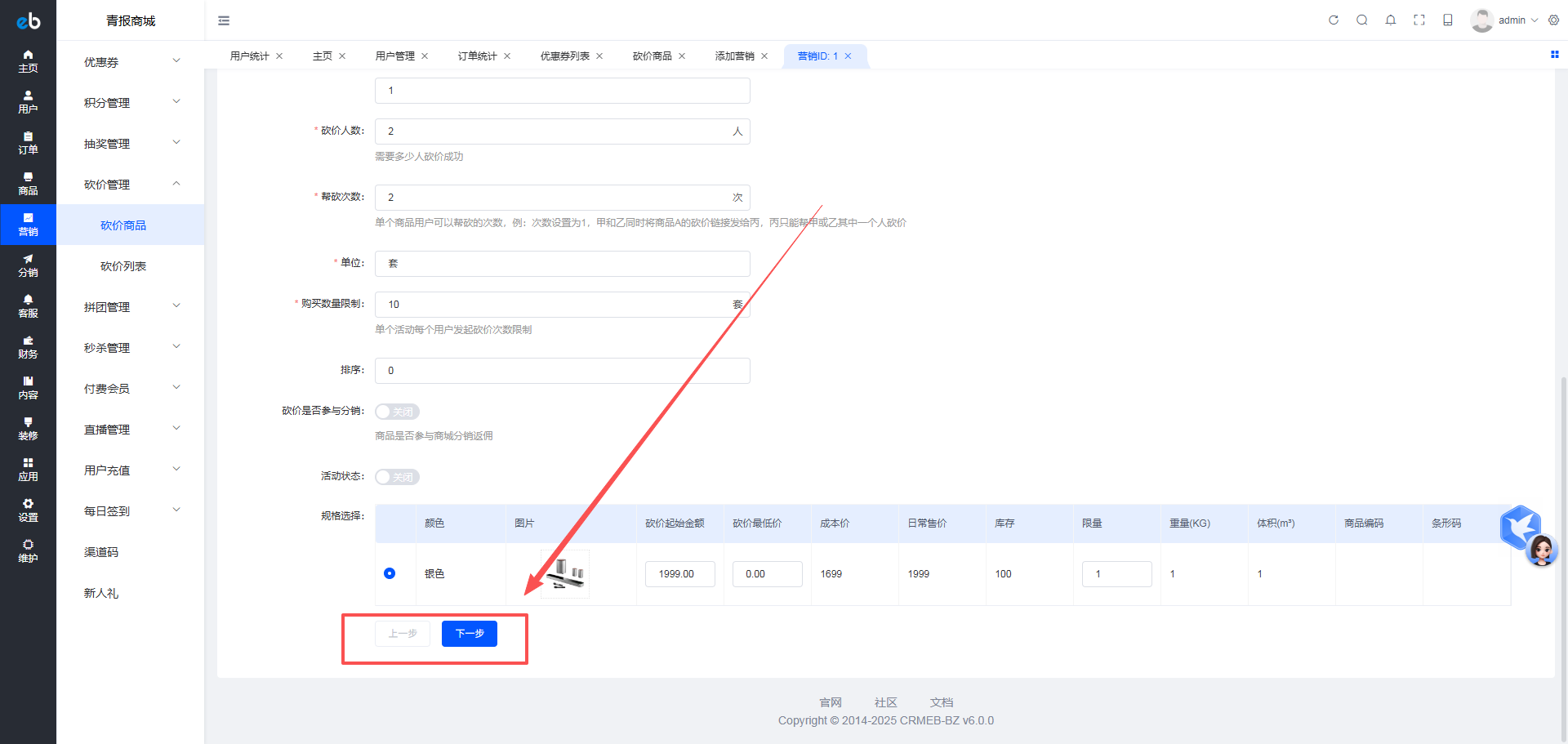
Task: Toggle fullscreen mode icon
Action: [x=1419, y=20]
